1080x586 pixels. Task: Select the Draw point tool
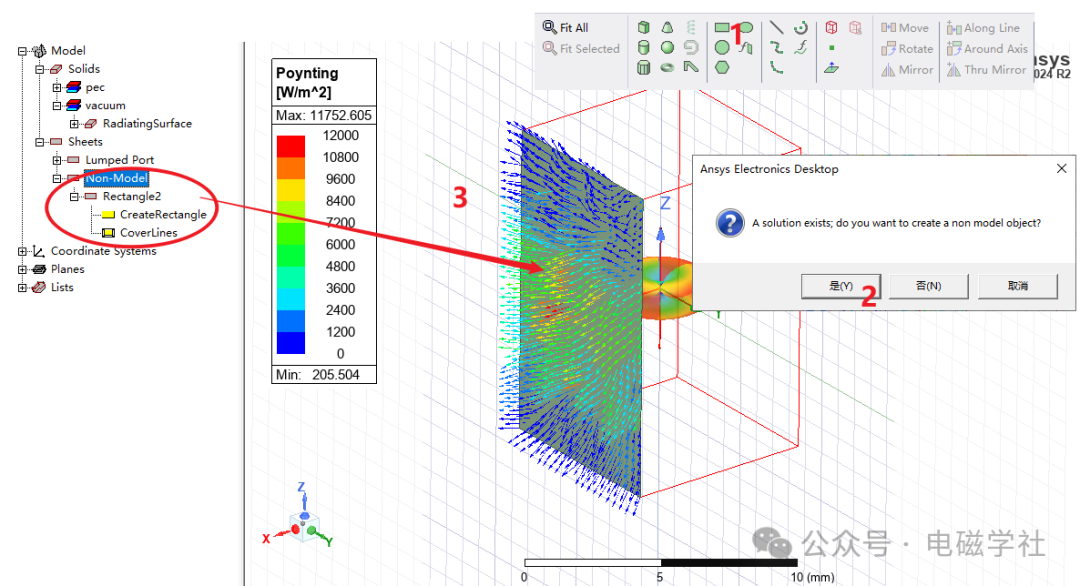pos(831,48)
